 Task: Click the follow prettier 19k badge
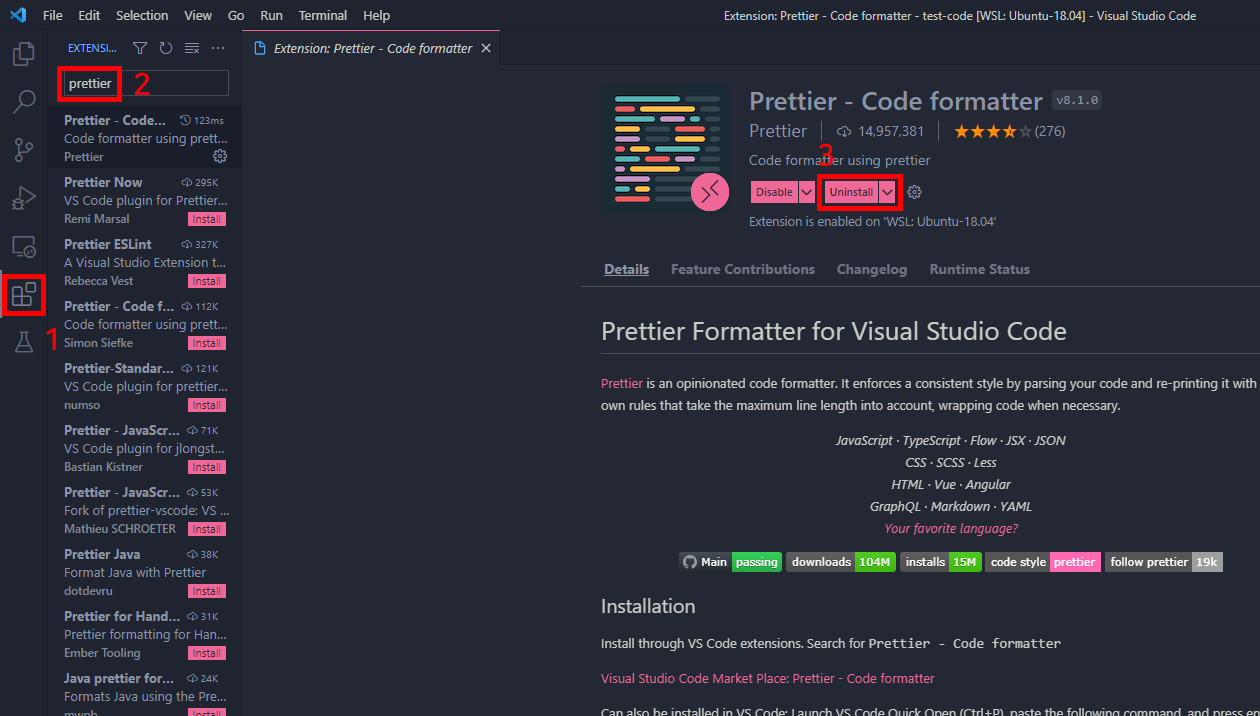1164,562
